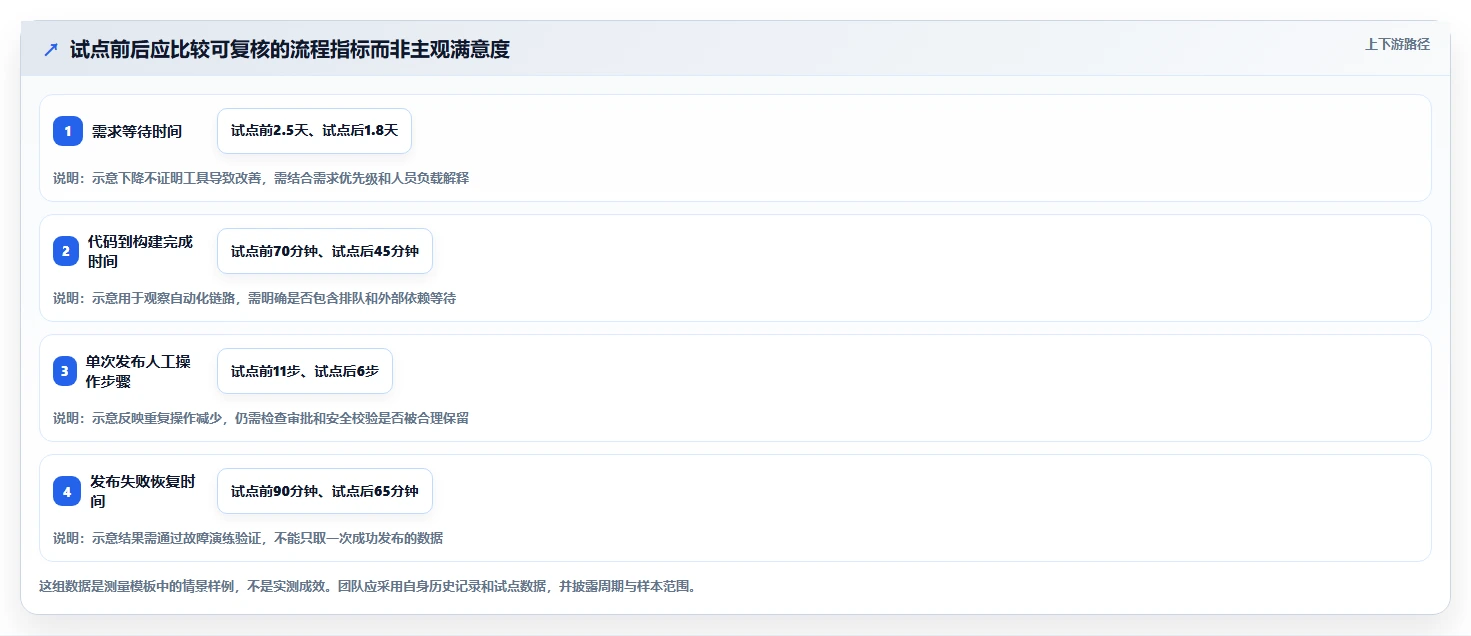Click the footer disclaimer starting 这组数据是测量模板

[367, 586]
